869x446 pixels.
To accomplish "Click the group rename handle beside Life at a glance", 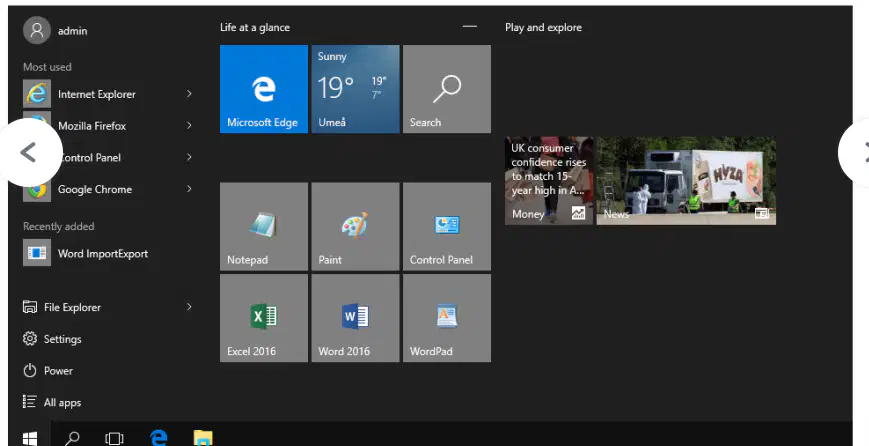I will pos(469,27).
